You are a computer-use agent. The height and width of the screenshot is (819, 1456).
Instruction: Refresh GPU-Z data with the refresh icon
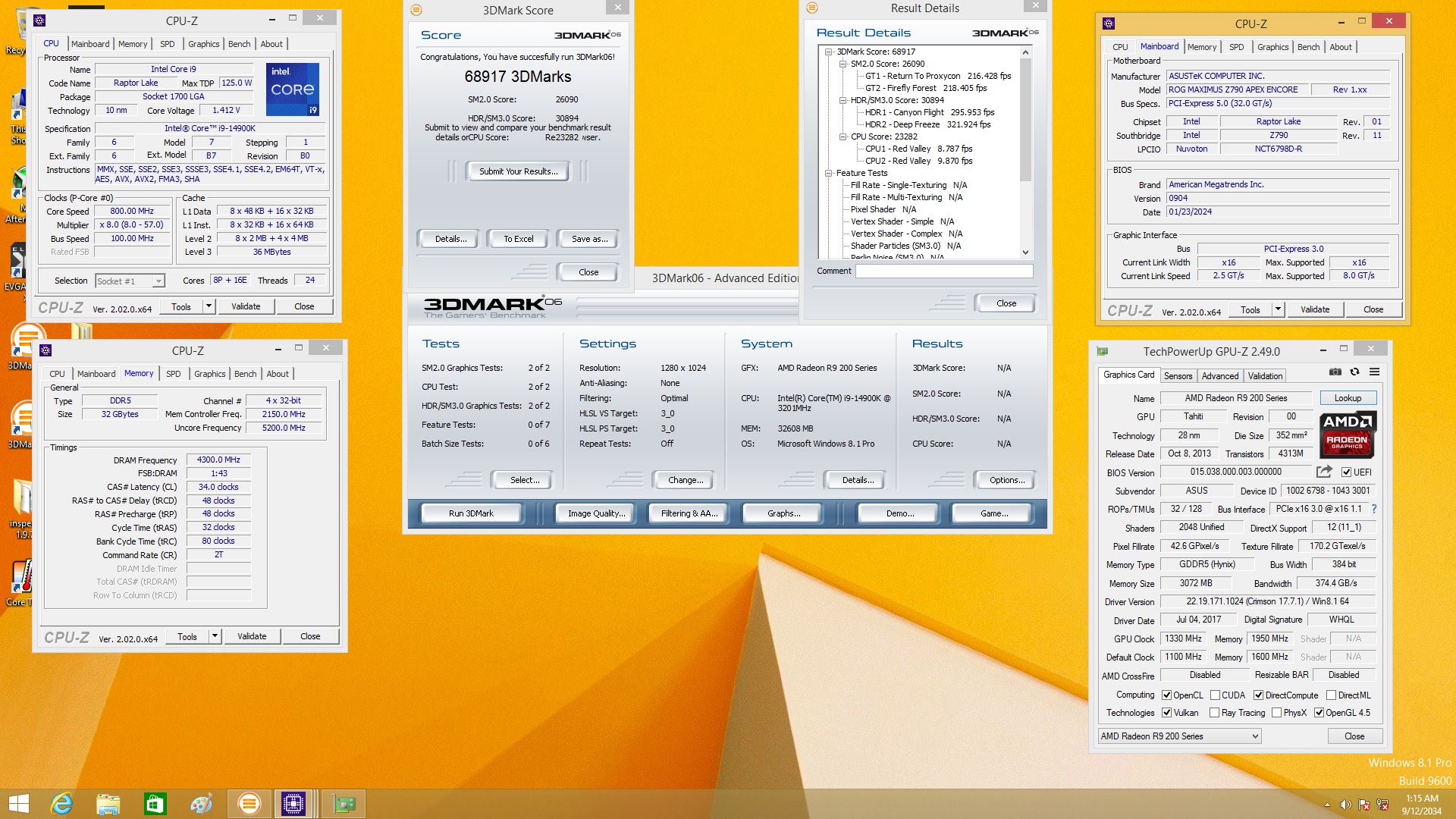(x=1354, y=372)
